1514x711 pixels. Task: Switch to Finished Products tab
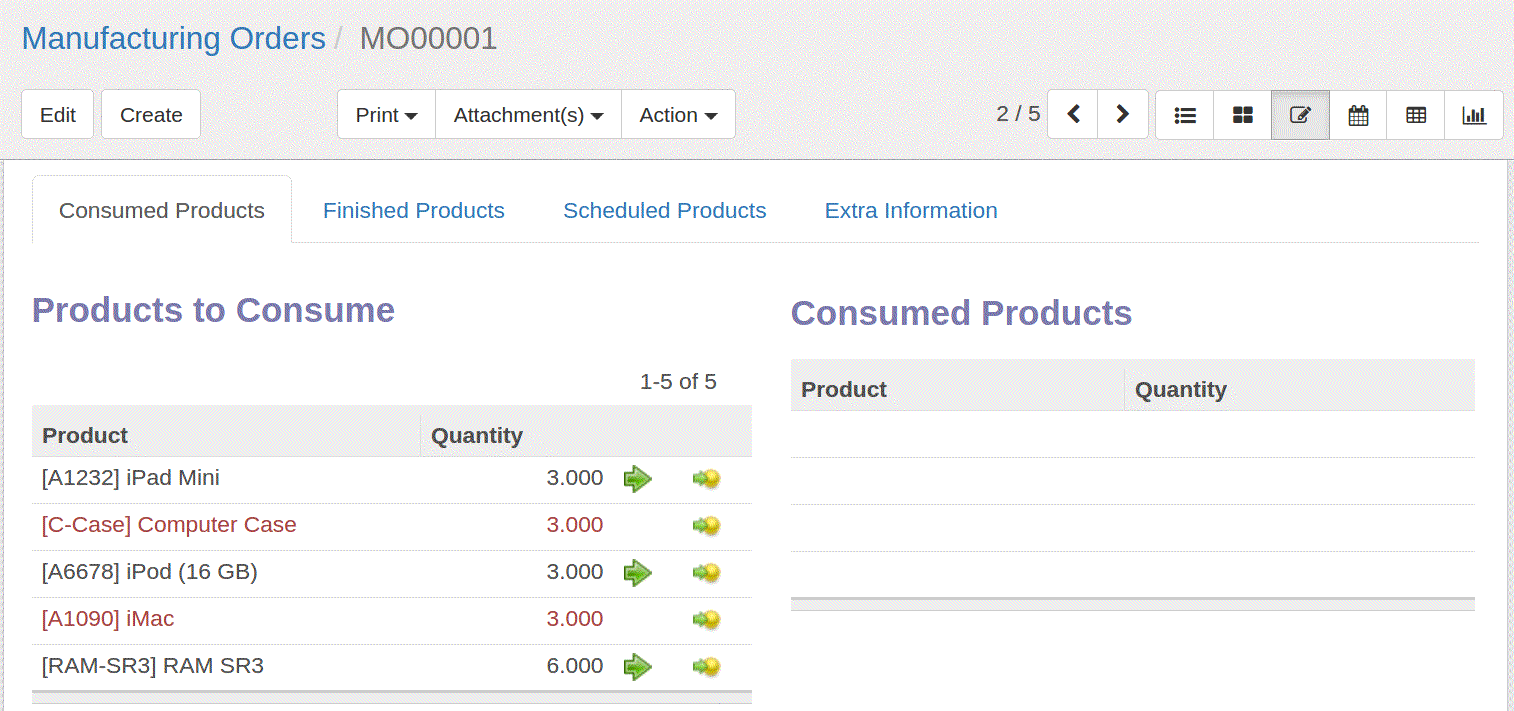point(414,210)
